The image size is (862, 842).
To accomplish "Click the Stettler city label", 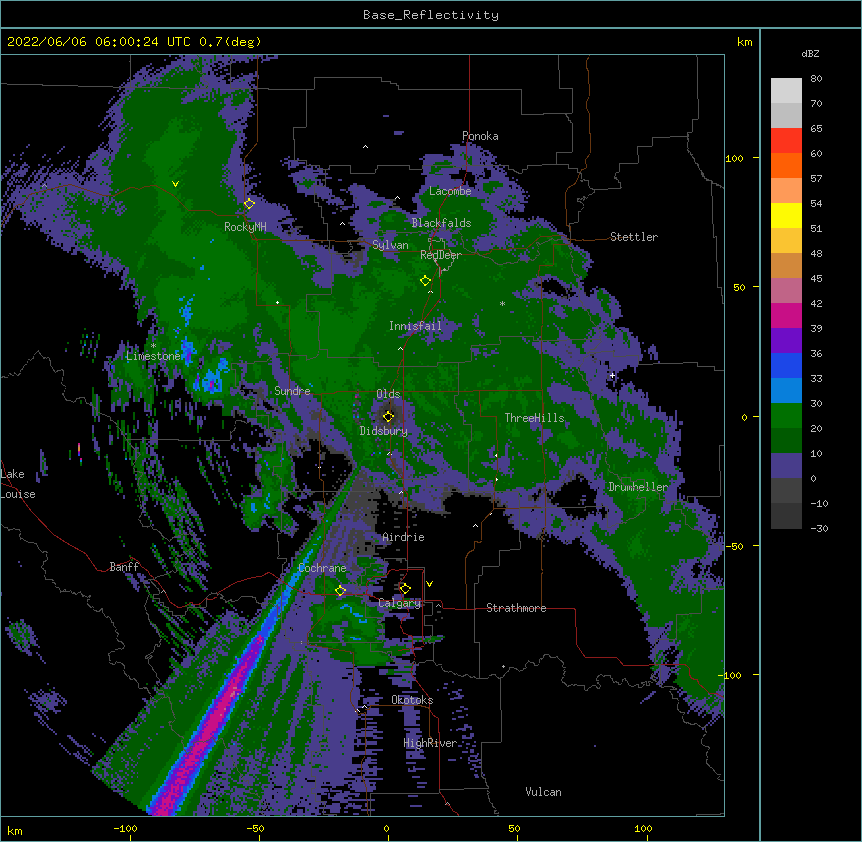I will pos(633,237).
